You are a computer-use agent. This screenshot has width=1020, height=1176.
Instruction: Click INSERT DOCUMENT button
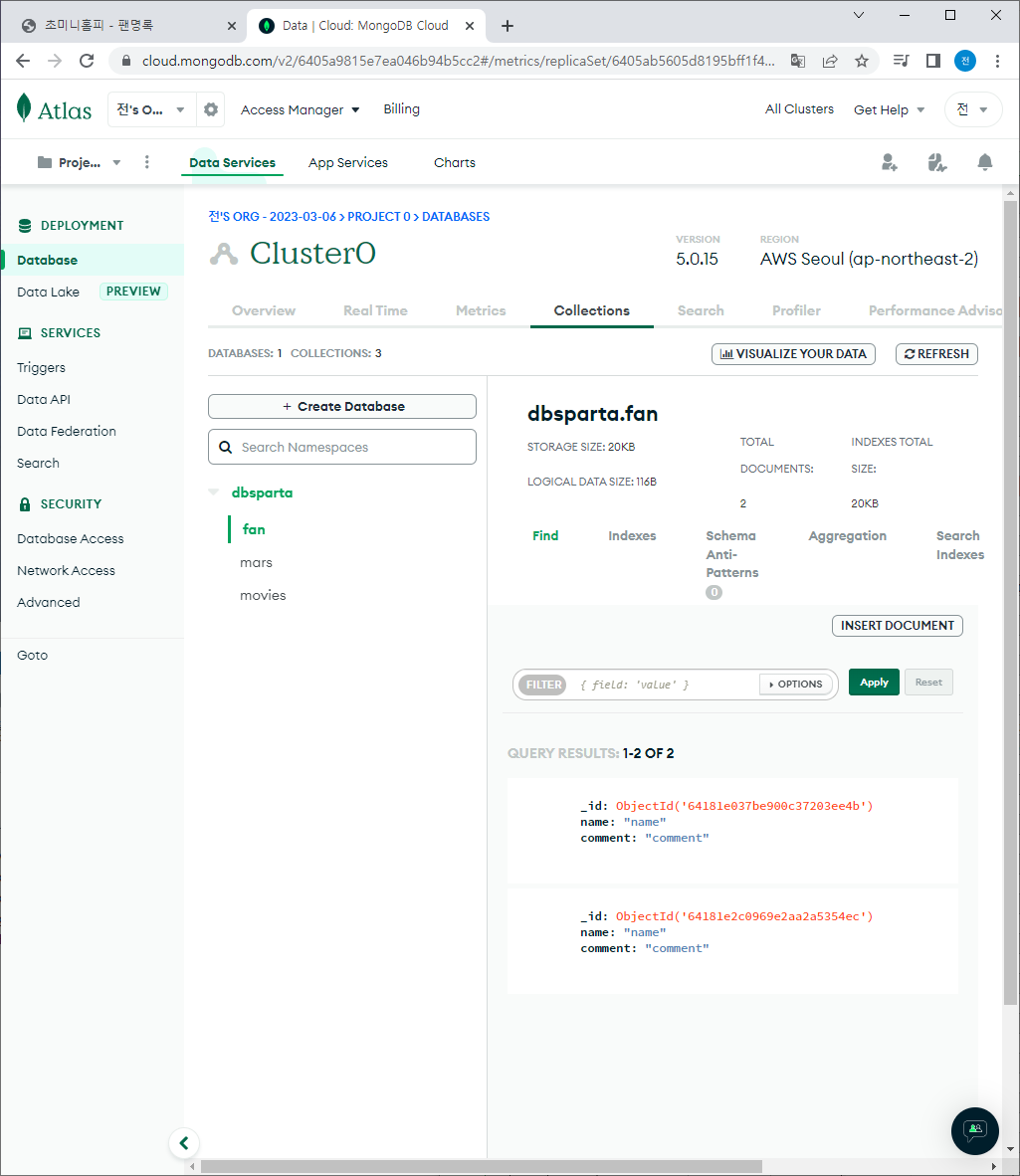pyautogui.click(x=897, y=626)
